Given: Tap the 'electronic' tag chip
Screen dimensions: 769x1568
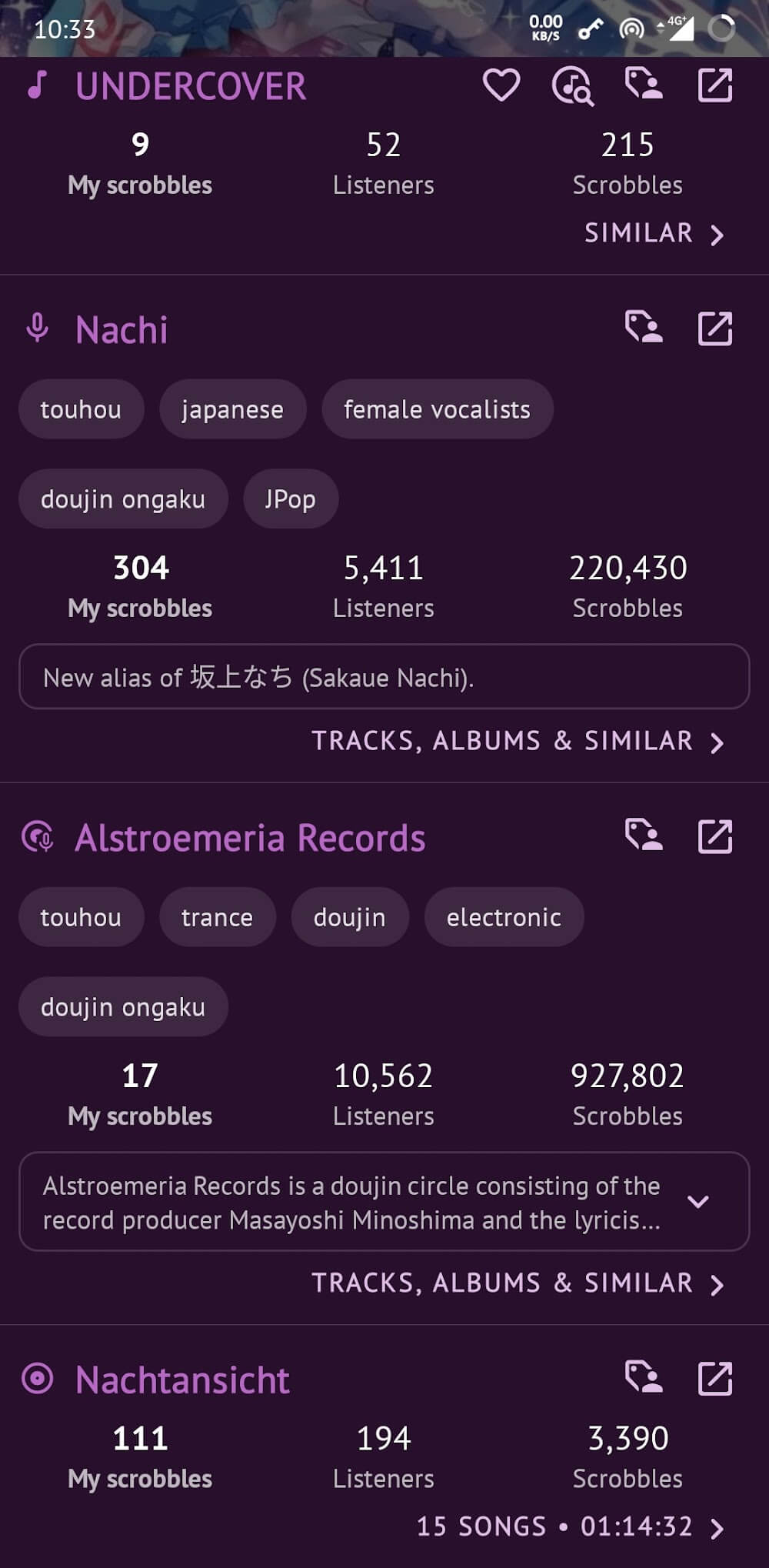Looking at the screenshot, I should click(504, 917).
